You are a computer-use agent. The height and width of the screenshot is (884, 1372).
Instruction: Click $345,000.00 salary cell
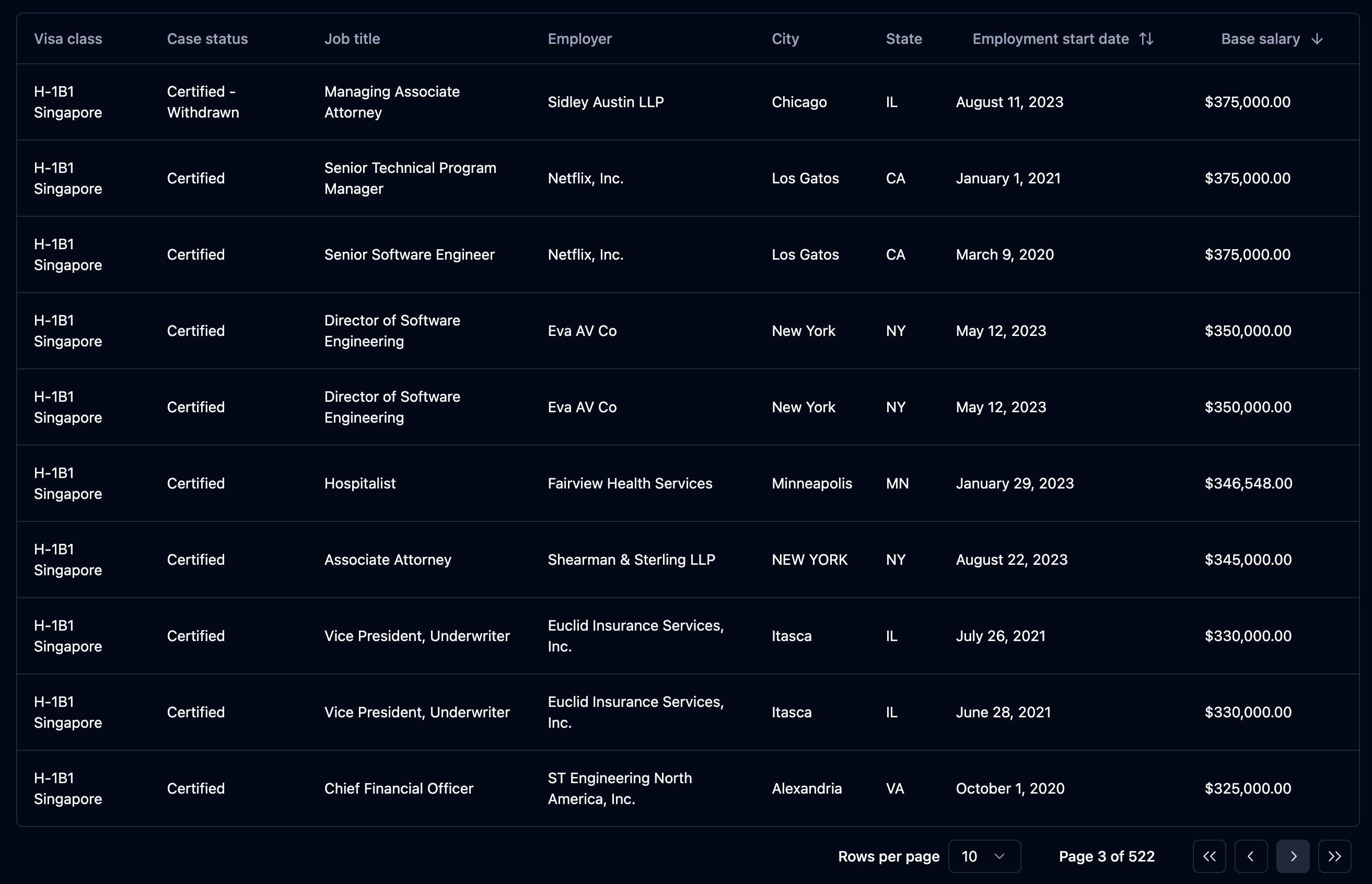pos(1248,560)
